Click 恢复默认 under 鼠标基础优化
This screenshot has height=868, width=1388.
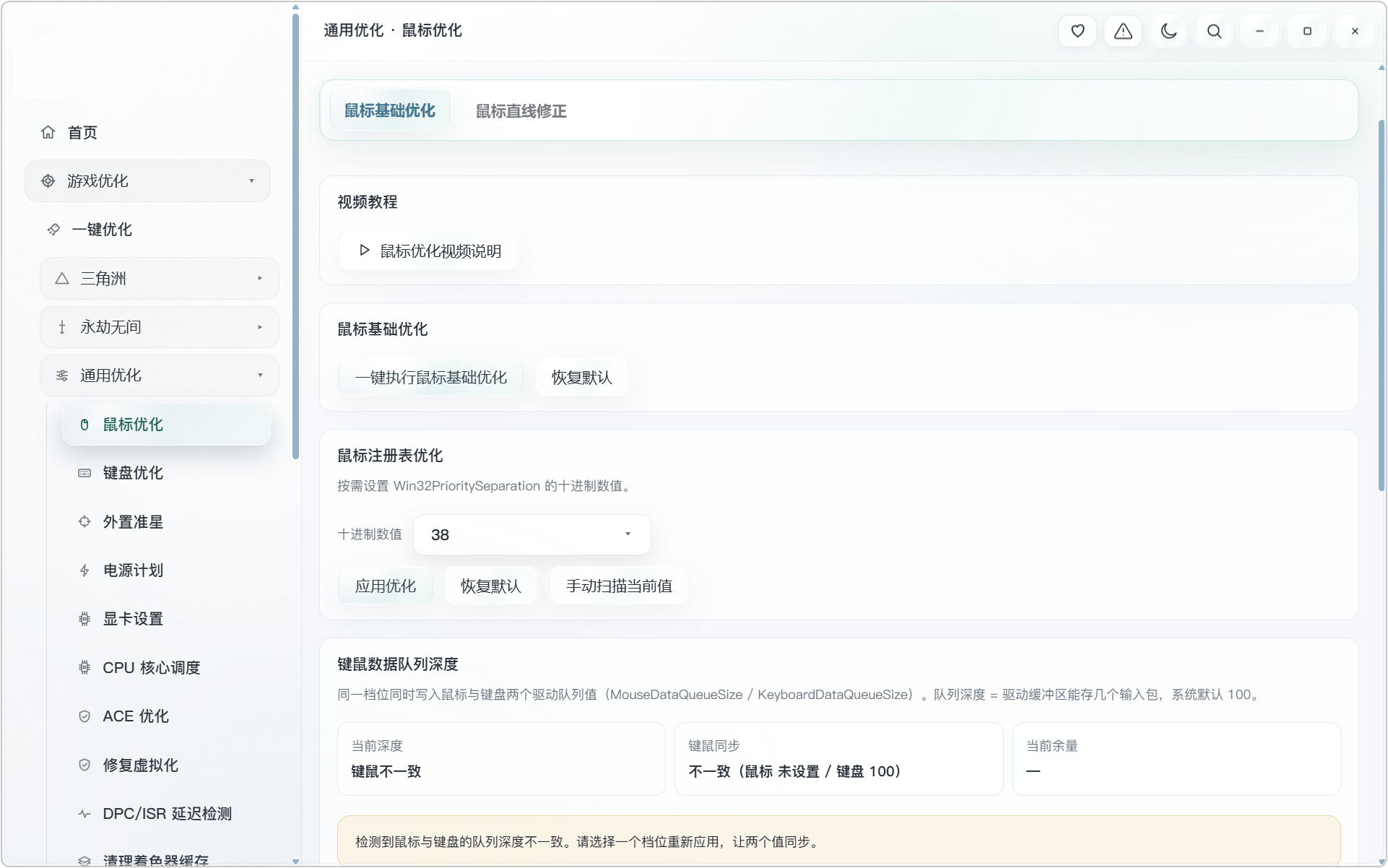click(x=581, y=377)
